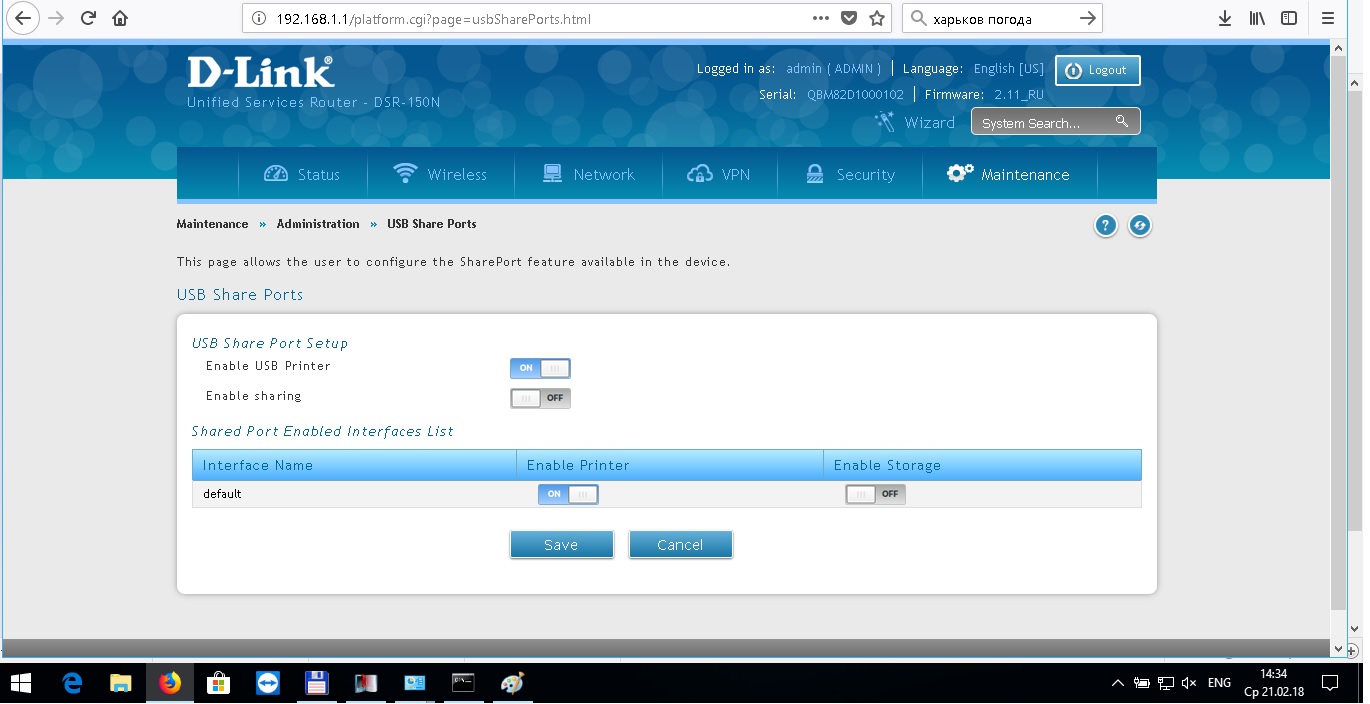Open Command Prompt from the taskbar
The width and height of the screenshot is (1370, 704).
click(x=463, y=684)
